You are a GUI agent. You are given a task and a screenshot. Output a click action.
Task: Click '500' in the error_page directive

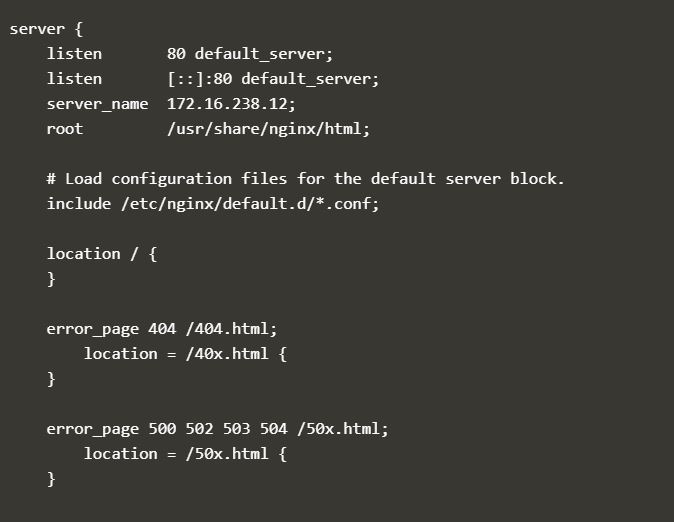162,429
